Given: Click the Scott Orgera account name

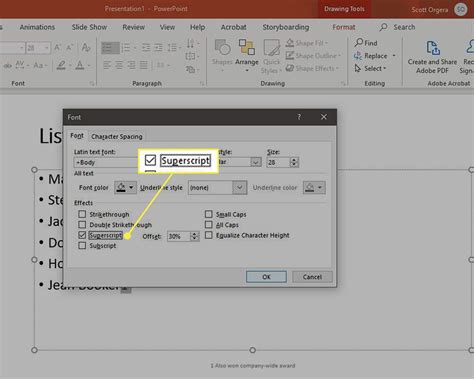Looking at the screenshot, I should 430,10.
